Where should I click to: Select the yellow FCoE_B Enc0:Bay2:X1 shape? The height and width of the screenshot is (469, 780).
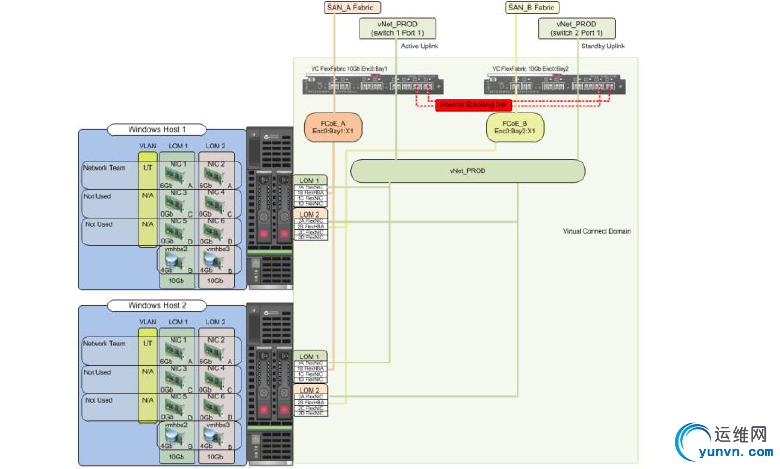pos(514,127)
